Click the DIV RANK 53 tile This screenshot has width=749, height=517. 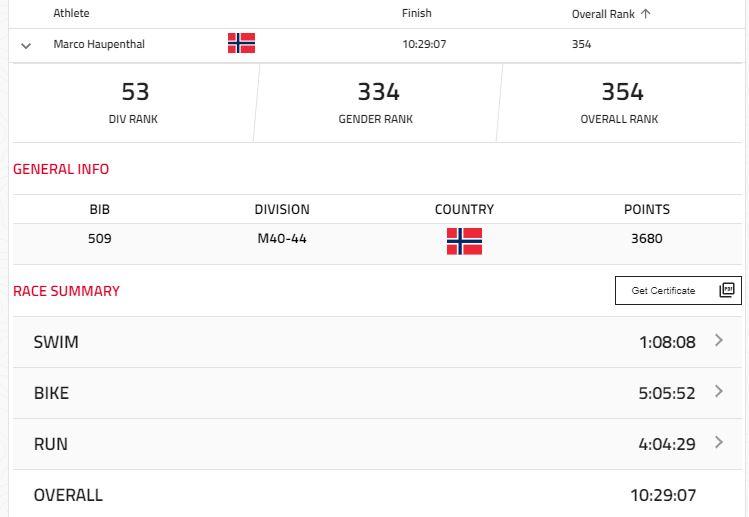click(x=133, y=103)
